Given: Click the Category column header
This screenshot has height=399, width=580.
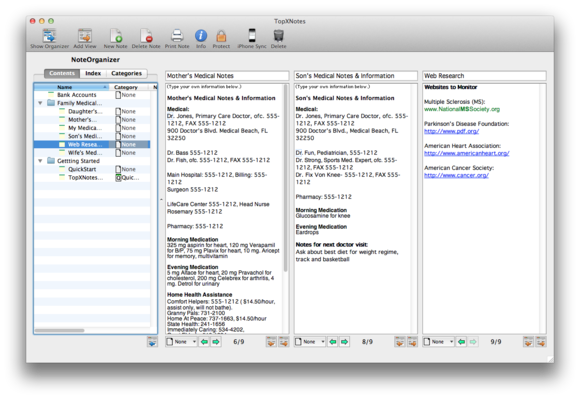Looking at the screenshot, I should click(x=129, y=87).
